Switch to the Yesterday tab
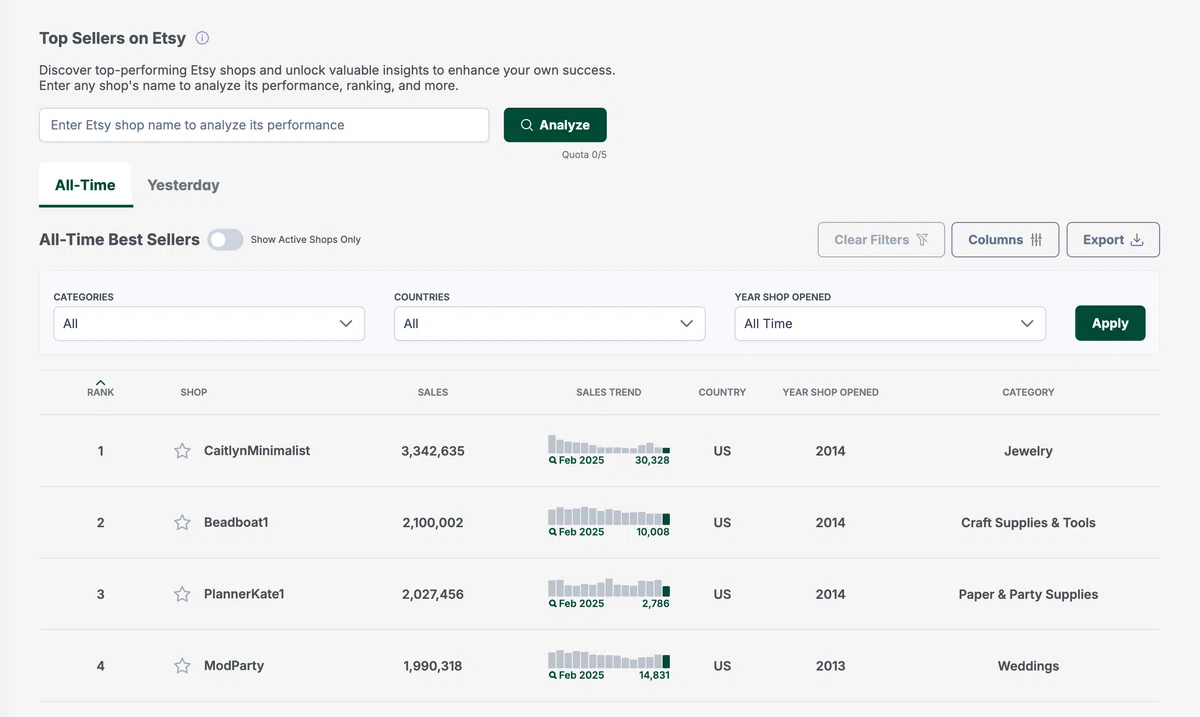The image size is (1200, 717). [x=183, y=185]
